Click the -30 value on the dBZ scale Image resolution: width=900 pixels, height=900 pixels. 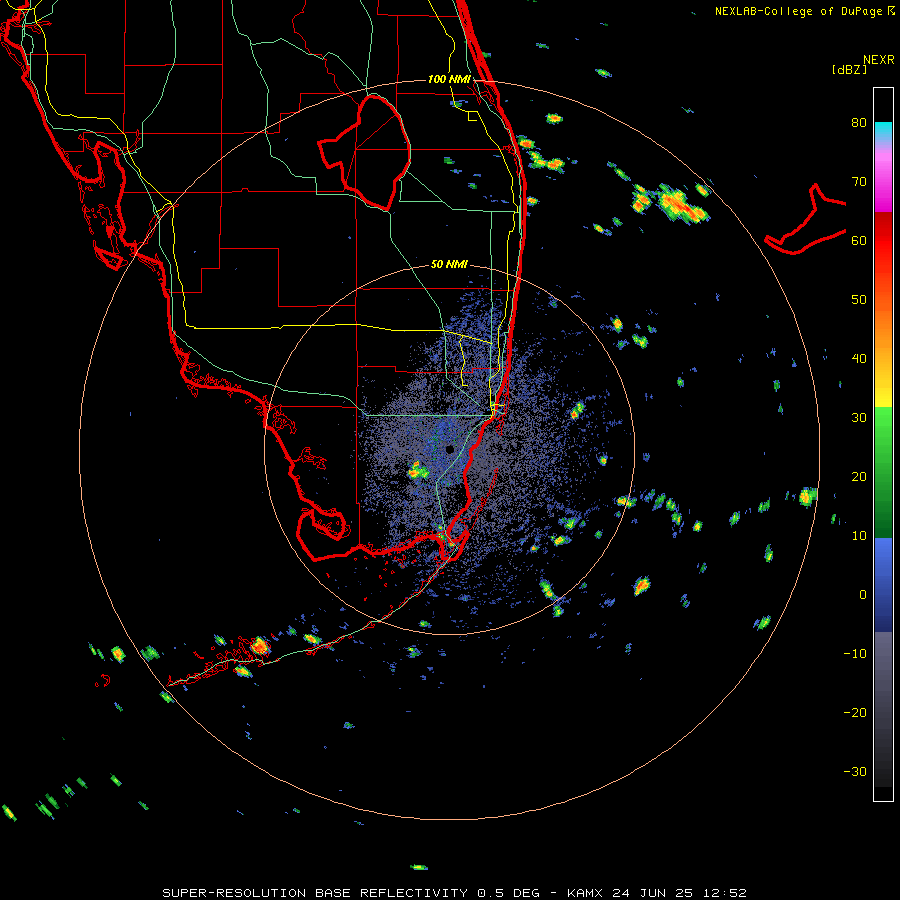click(x=855, y=771)
